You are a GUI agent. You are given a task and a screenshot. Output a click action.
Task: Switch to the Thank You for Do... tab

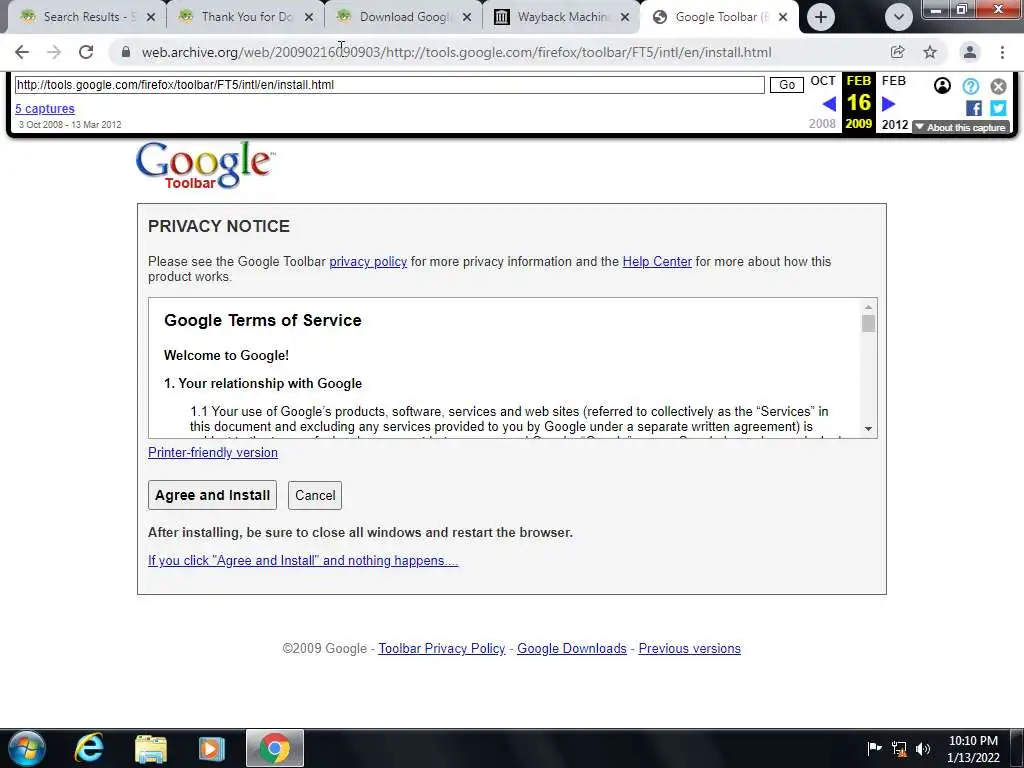(x=246, y=17)
